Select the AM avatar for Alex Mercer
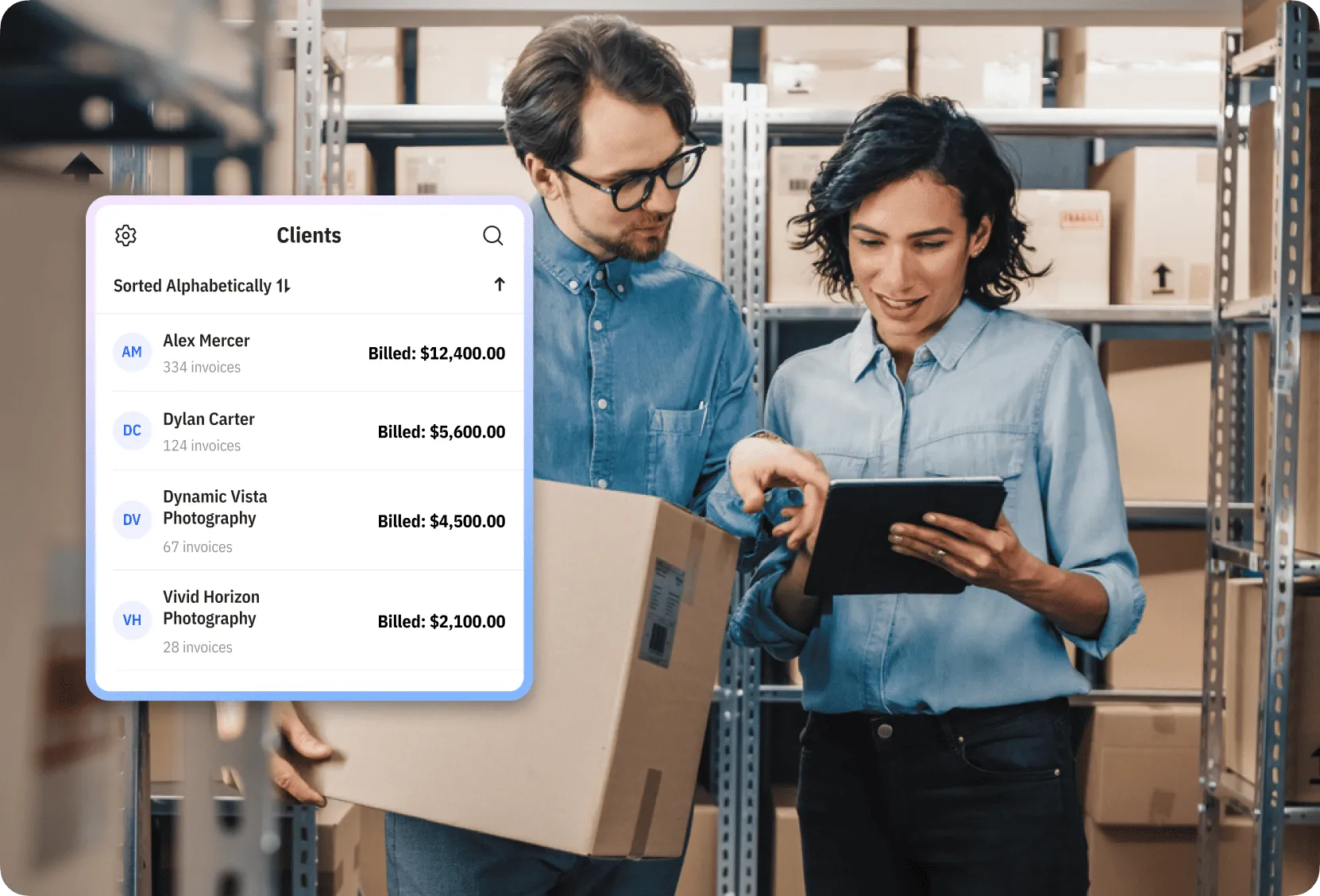Viewport: 1320px width, 896px height. 132,352
